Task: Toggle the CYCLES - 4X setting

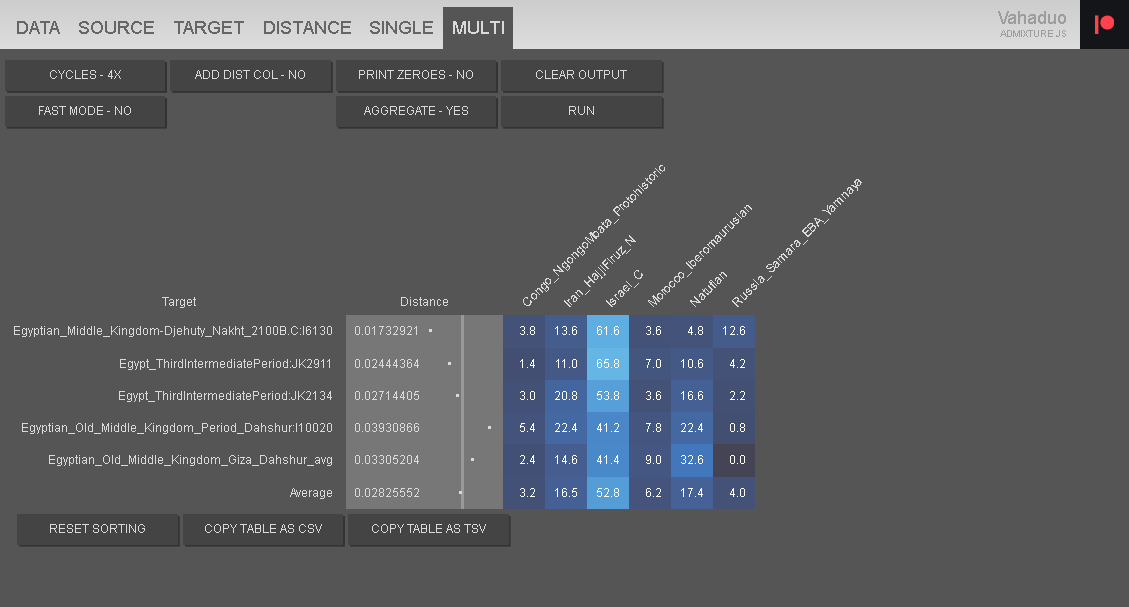Action: [x=85, y=75]
